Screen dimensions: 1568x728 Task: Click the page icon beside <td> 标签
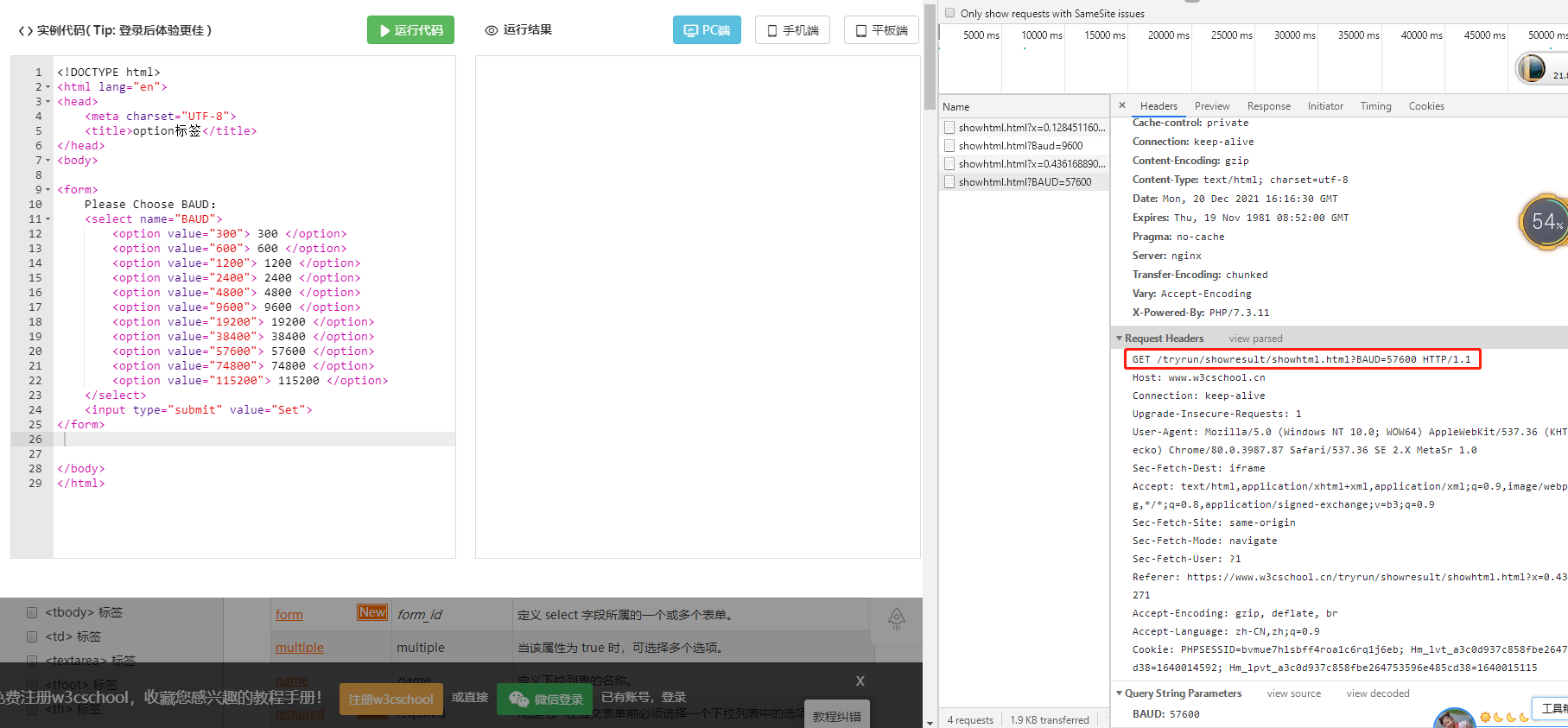pos(32,636)
